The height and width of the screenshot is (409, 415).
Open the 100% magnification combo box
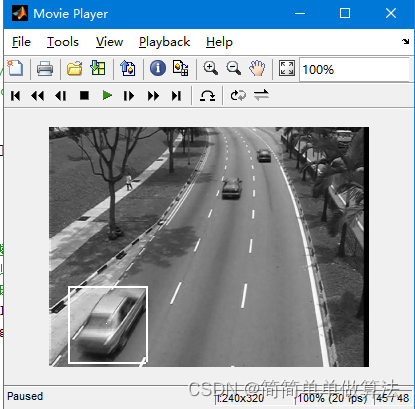tap(354, 69)
